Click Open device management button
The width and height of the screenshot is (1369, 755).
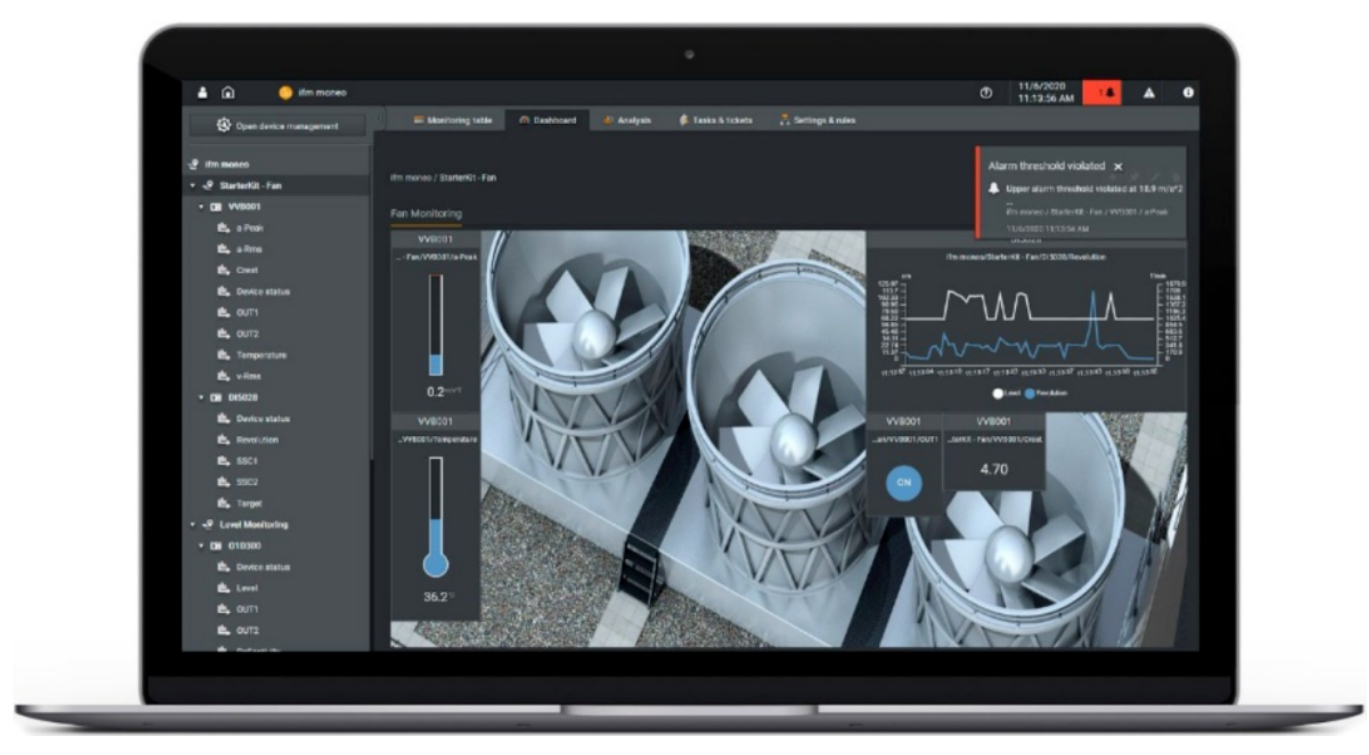point(279,126)
